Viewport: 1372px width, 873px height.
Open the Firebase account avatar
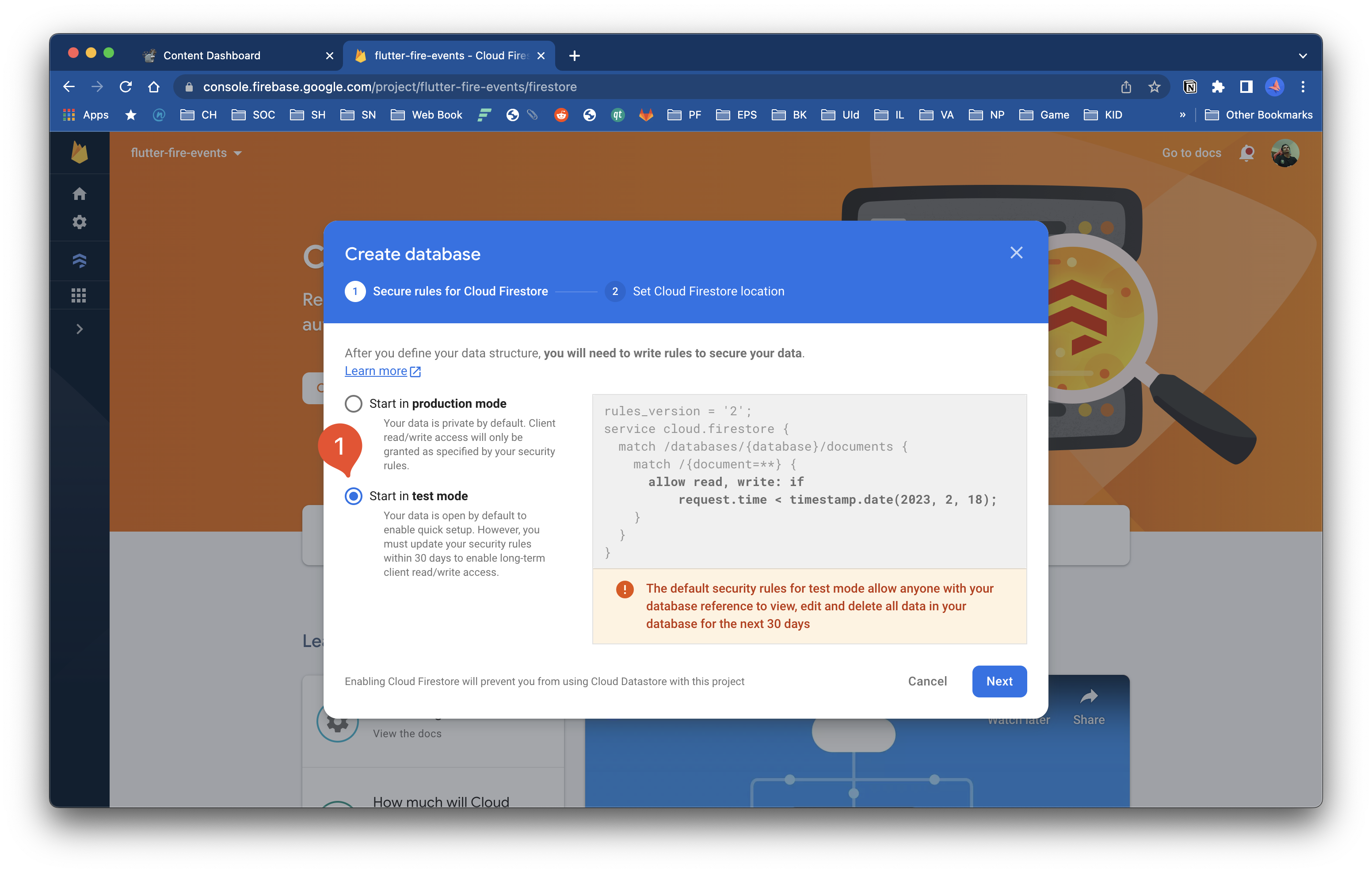[1285, 153]
